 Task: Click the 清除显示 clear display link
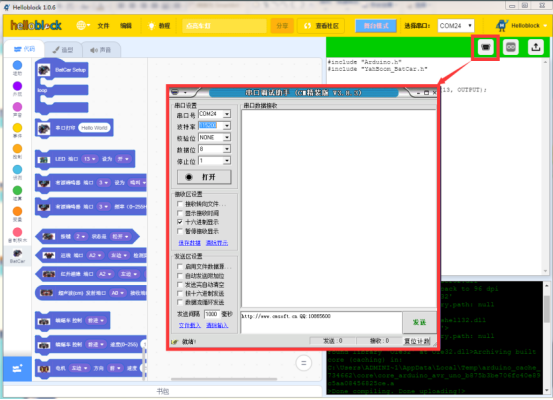coord(217,243)
